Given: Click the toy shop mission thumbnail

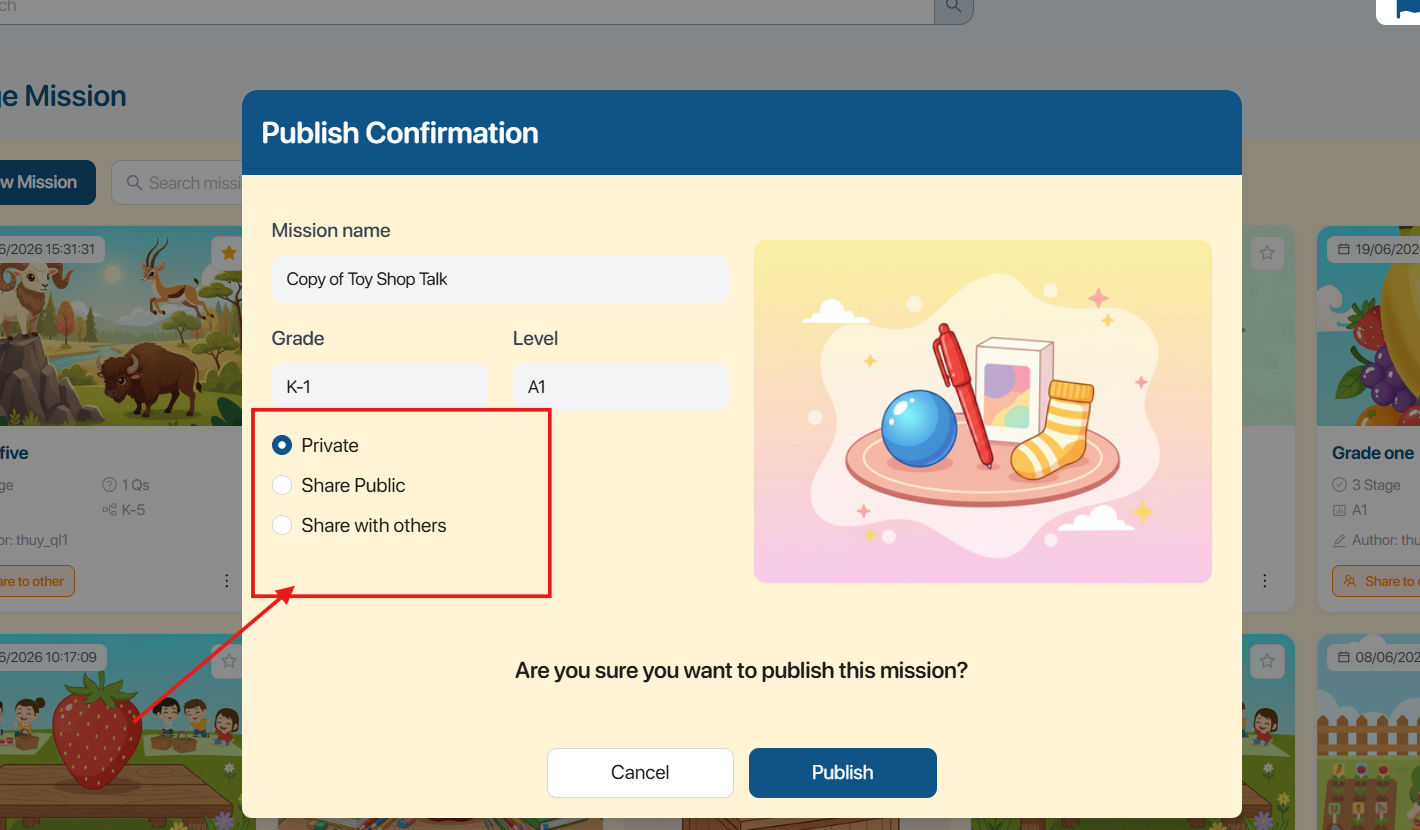Looking at the screenshot, I should pyautogui.click(x=982, y=411).
